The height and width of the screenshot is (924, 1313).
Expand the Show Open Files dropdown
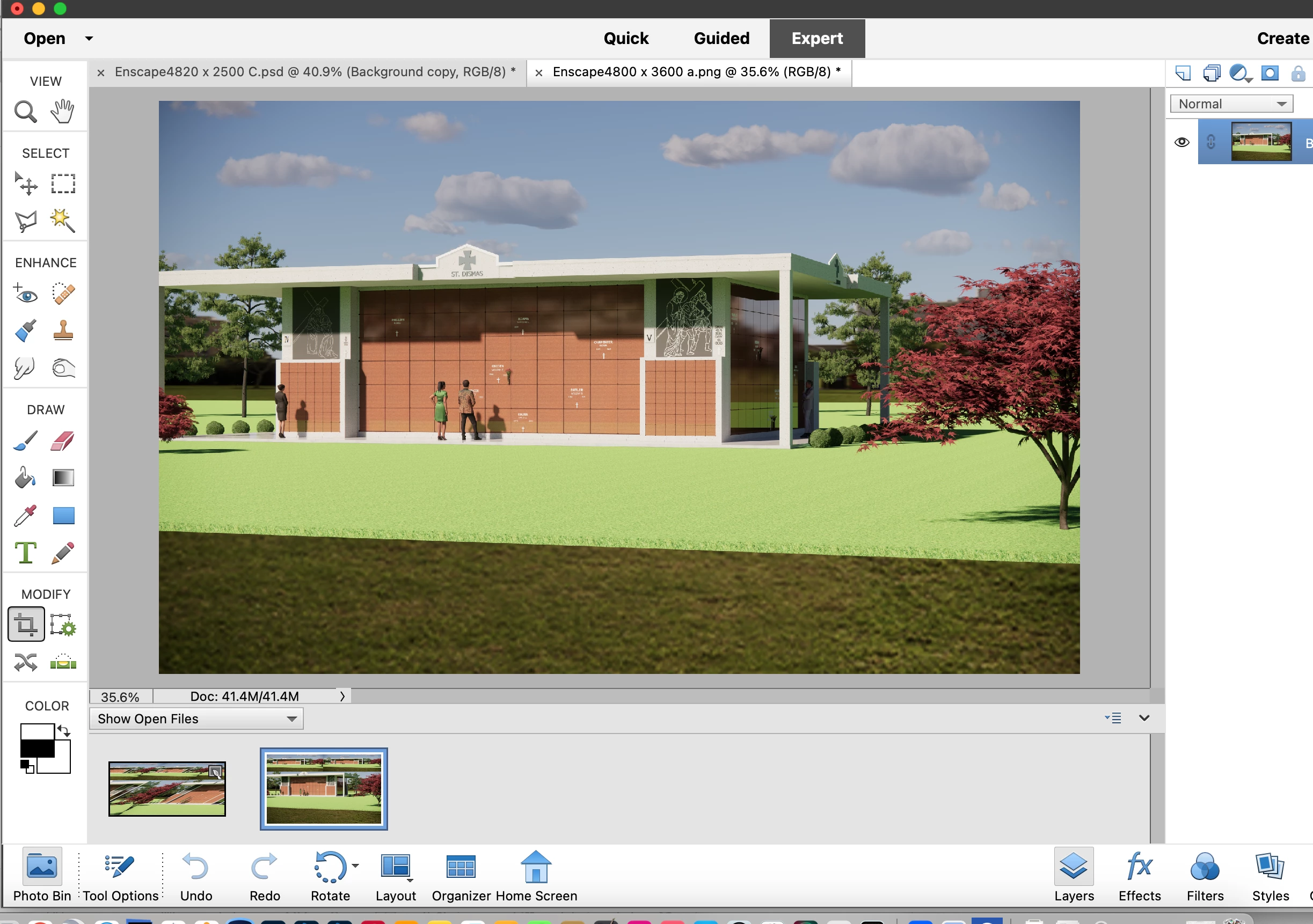pyautogui.click(x=196, y=718)
